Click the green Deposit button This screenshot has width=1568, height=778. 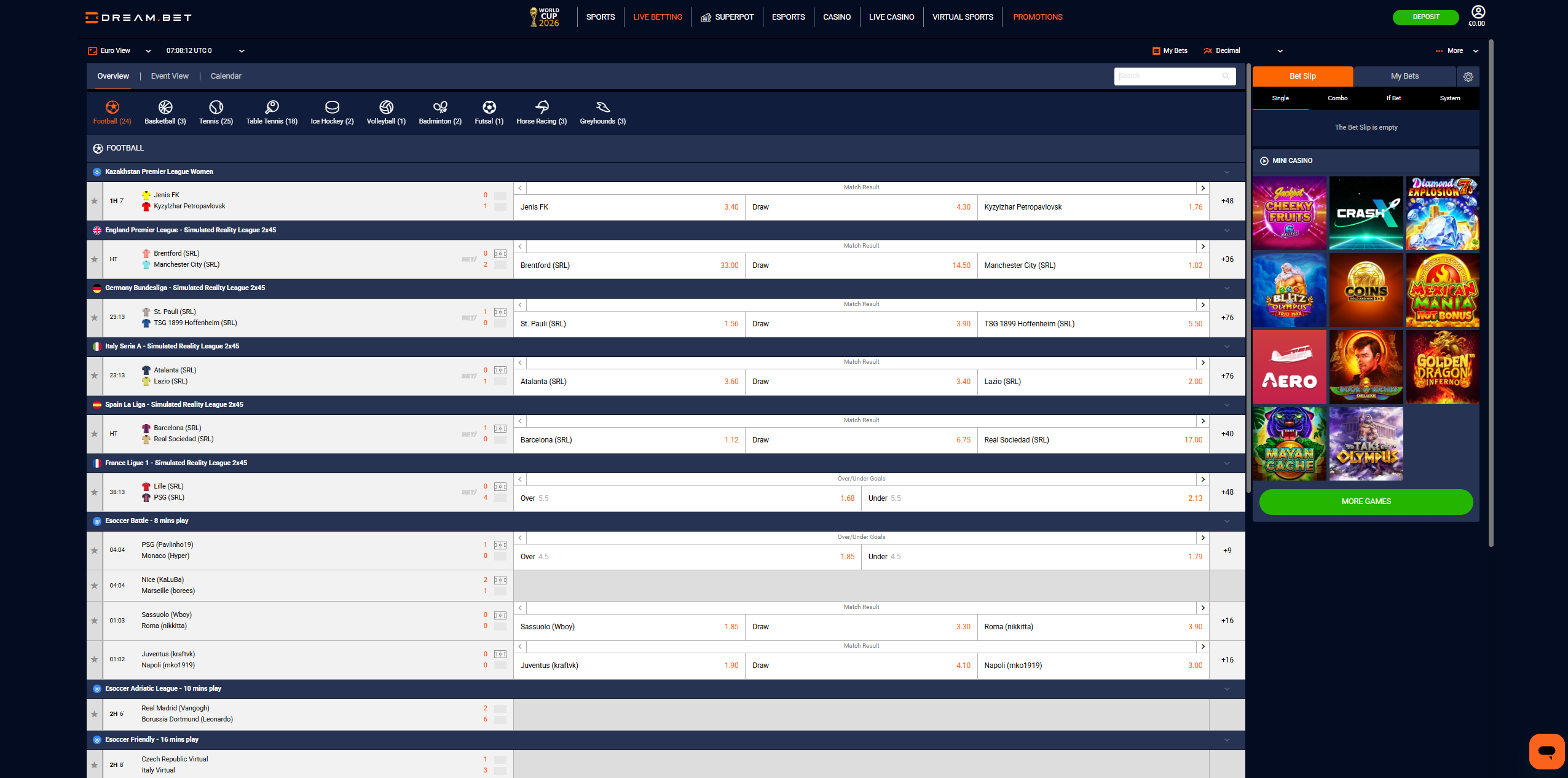1425,17
